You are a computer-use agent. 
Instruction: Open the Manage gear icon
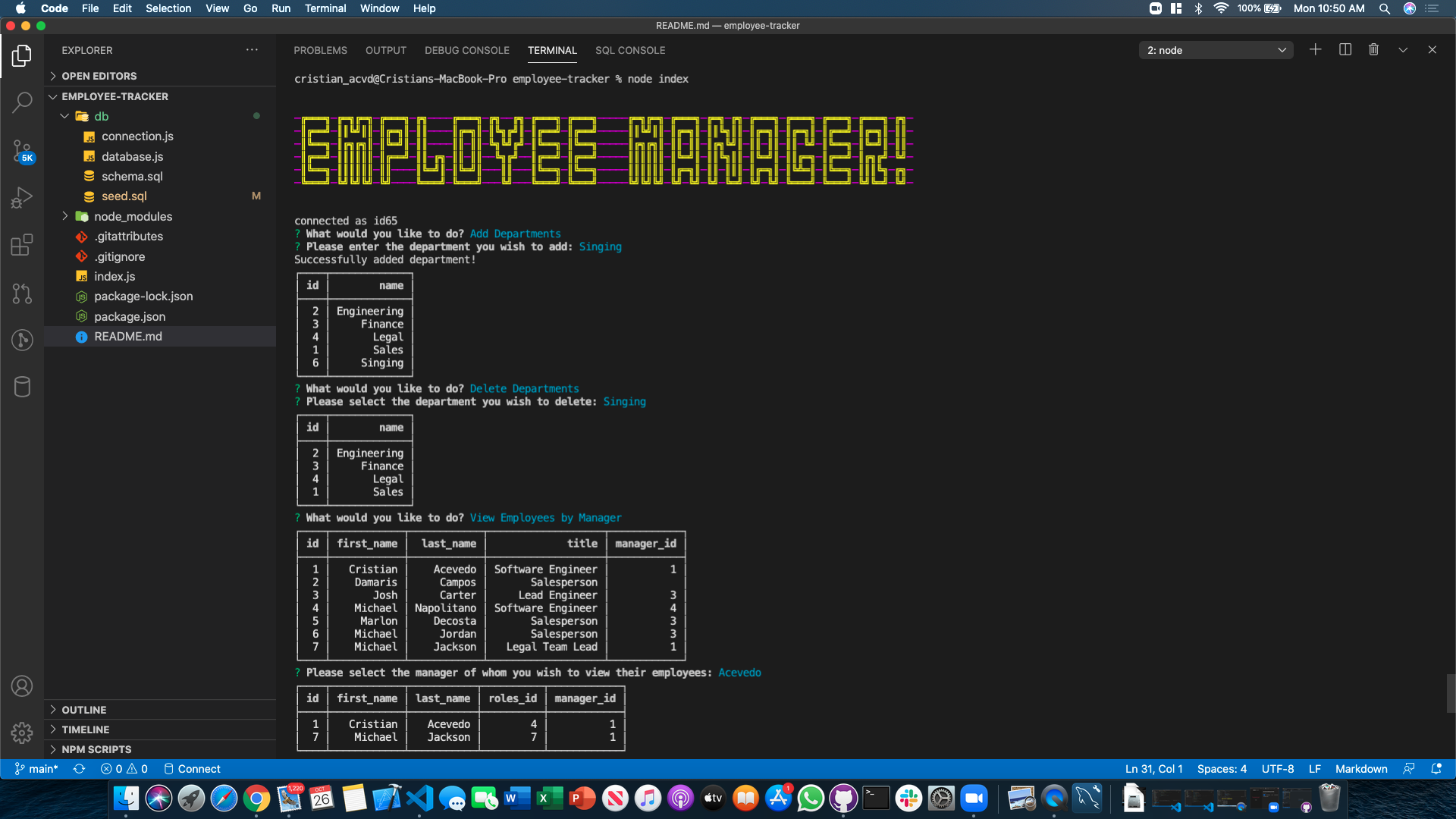click(22, 733)
